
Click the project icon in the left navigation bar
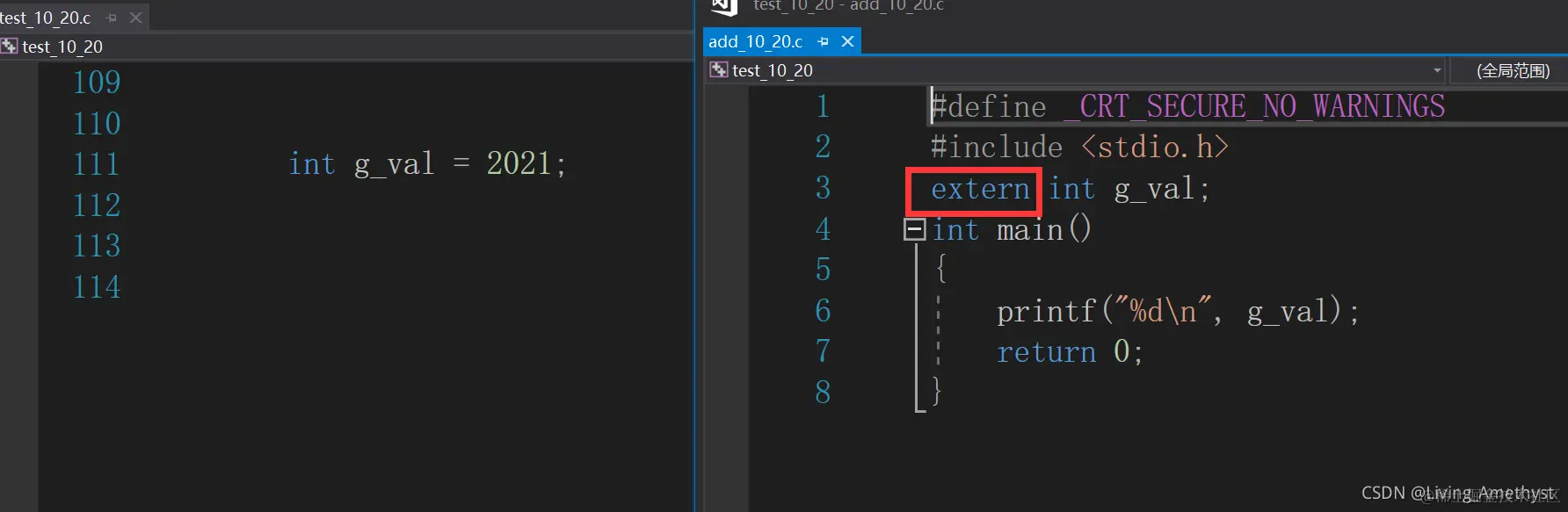coord(9,47)
